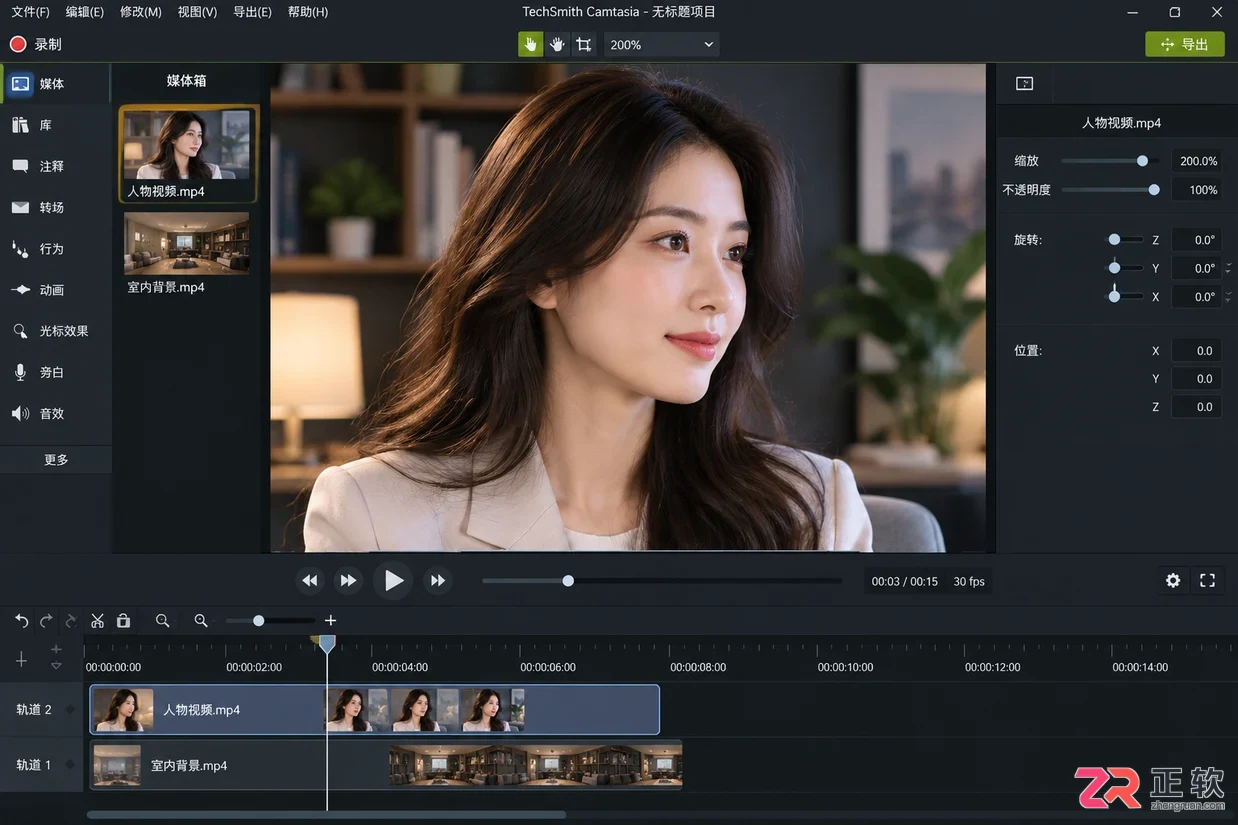Click the 缩放 200.0% value field
The width and height of the screenshot is (1238, 825).
pyautogui.click(x=1197, y=161)
